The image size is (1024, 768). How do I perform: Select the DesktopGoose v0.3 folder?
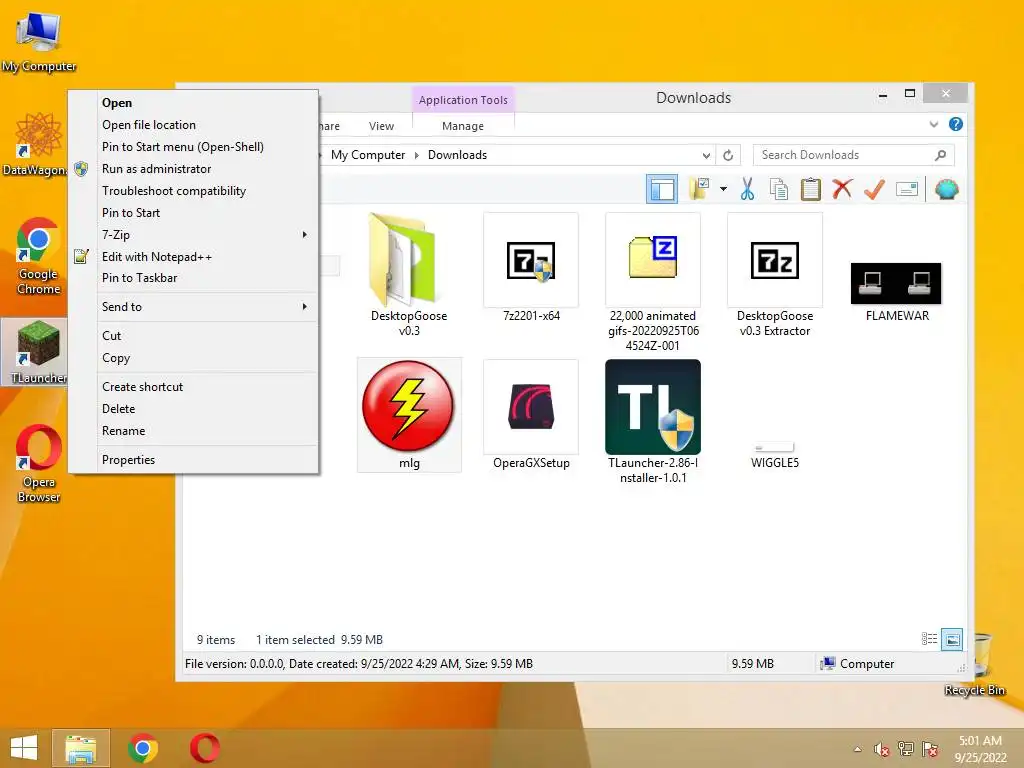[409, 275]
